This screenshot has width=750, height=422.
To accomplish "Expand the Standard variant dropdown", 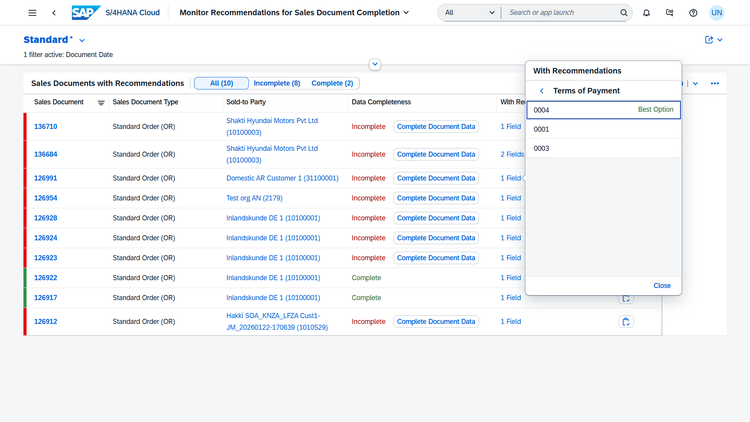I will click(82, 41).
